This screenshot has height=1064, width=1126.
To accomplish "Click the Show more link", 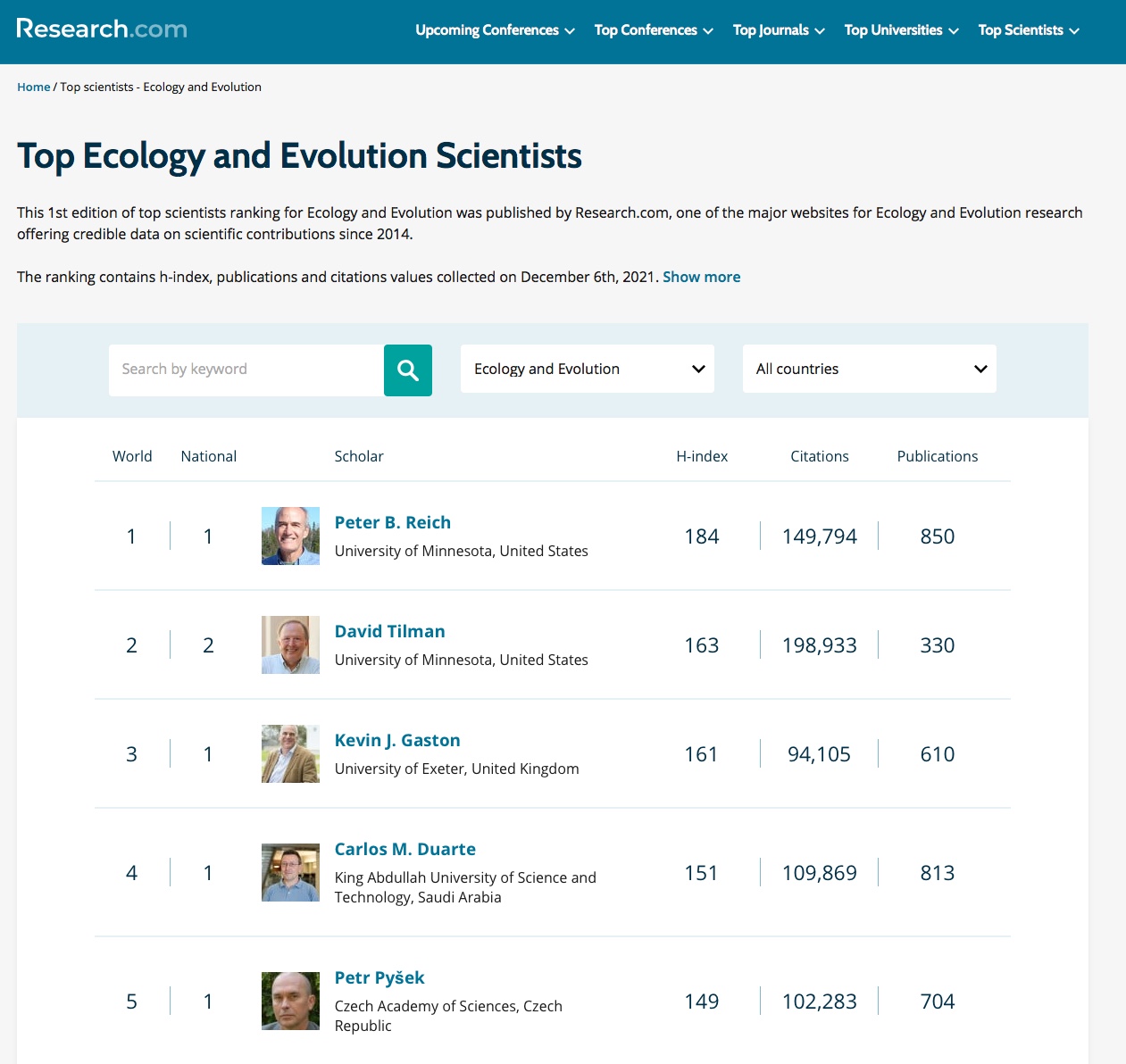I will [x=701, y=278].
